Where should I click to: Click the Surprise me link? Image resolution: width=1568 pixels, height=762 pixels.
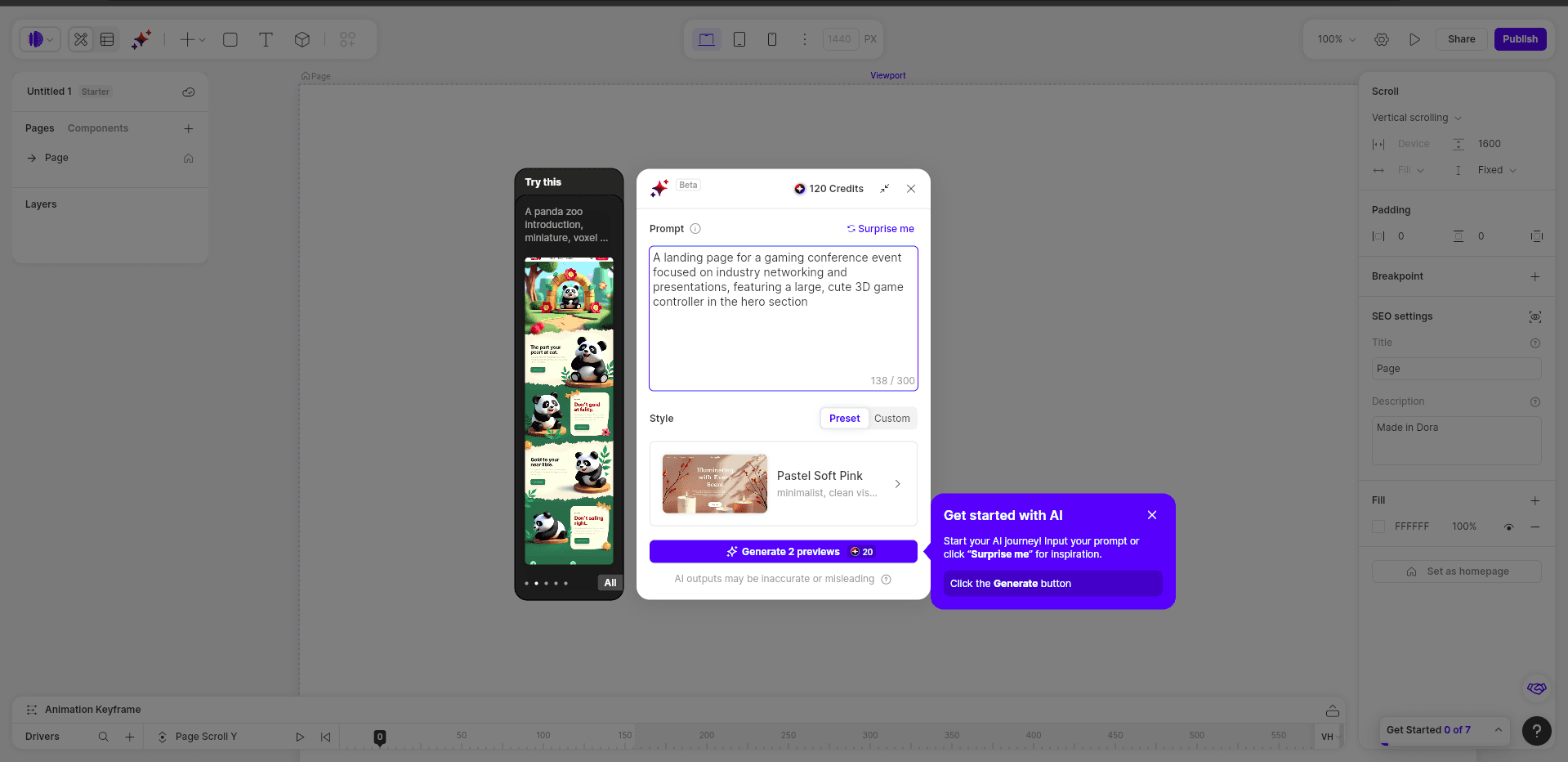[x=881, y=229]
